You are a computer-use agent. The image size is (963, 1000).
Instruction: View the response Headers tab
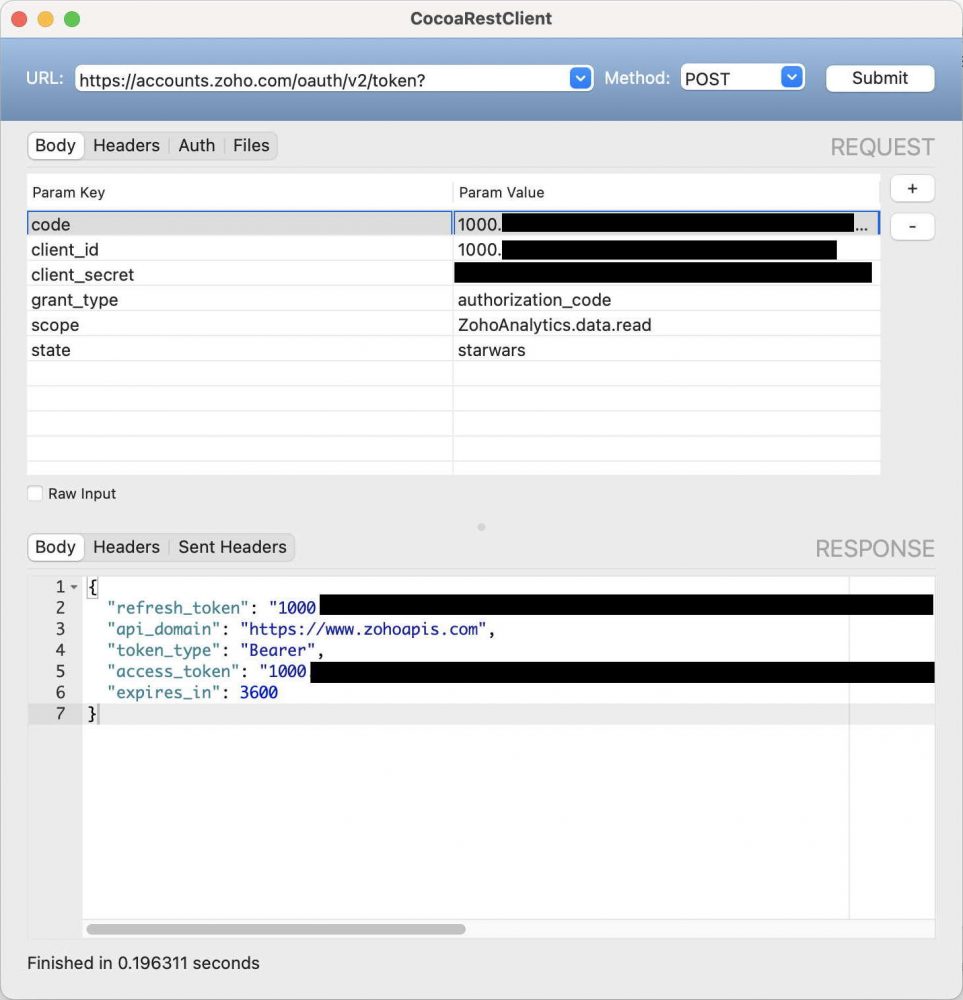126,547
